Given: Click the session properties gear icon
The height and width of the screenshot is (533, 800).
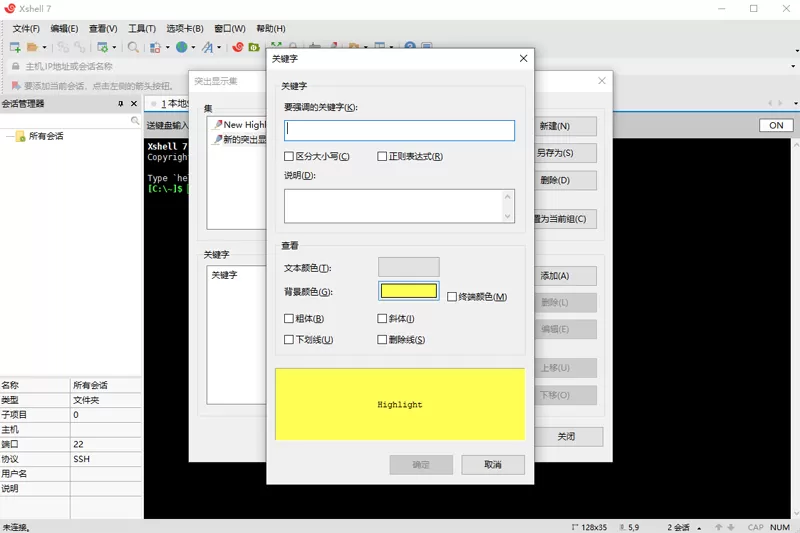Looking at the screenshot, I should (x=103, y=47).
